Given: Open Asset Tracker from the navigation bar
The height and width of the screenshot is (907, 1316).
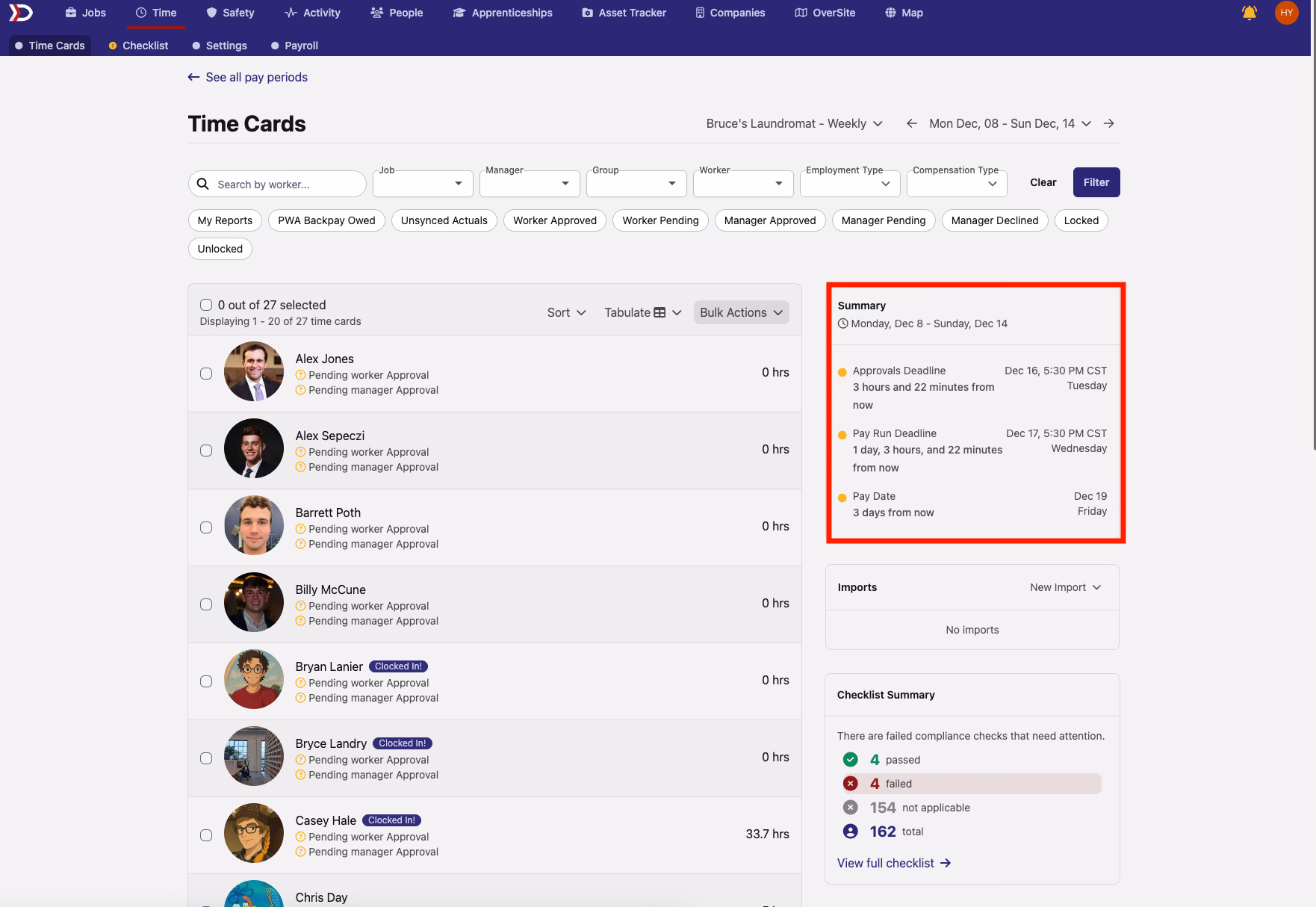Looking at the screenshot, I should [x=624, y=13].
